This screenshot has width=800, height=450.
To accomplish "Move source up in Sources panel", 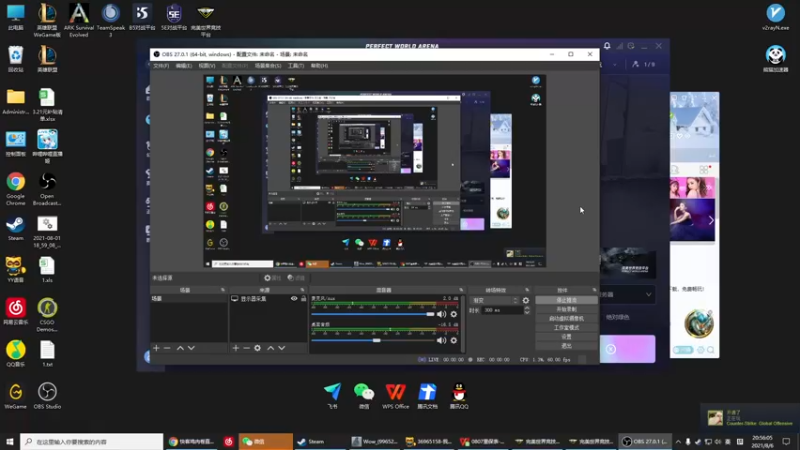I will [x=270, y=348].
